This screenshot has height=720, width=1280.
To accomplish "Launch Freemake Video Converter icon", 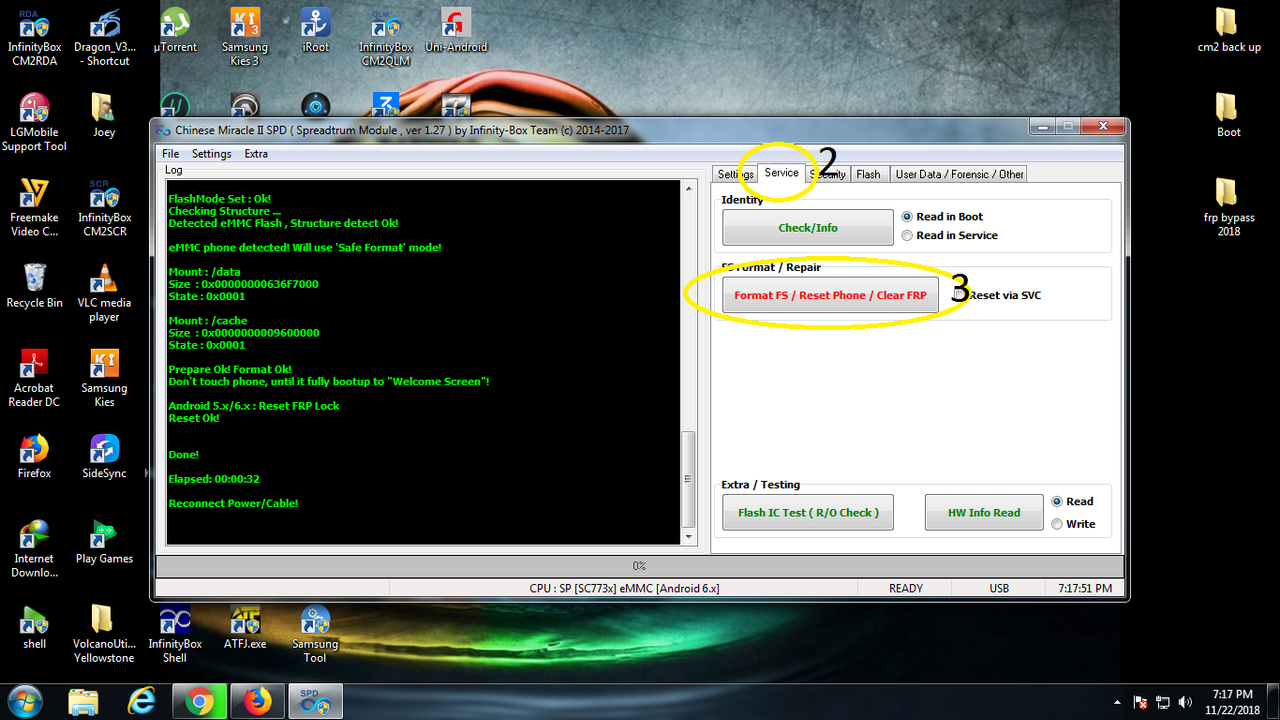I will click(x=34, y=208).
